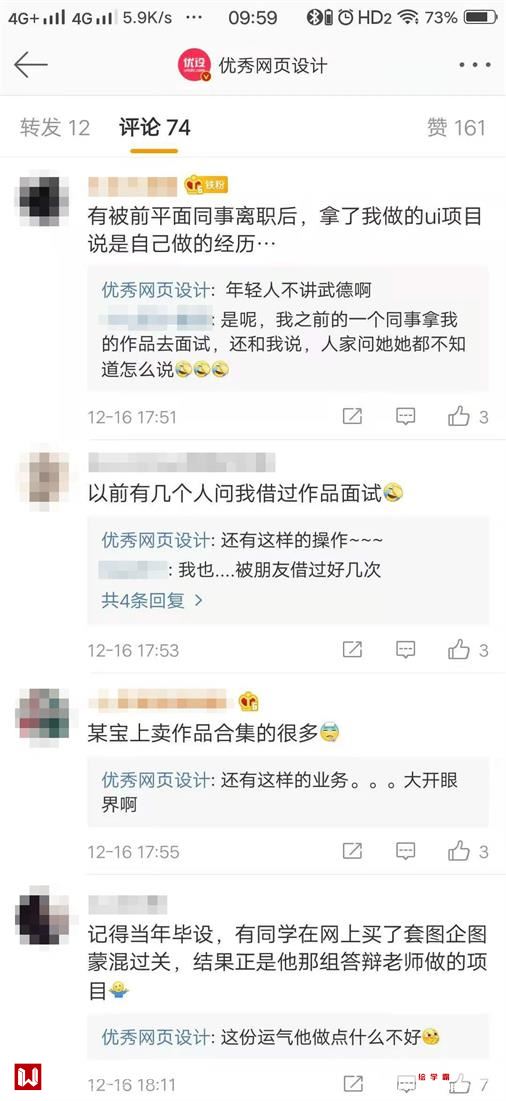Open the 赞 161 likes tab
Screen dimensions: 506x1101
456,127
